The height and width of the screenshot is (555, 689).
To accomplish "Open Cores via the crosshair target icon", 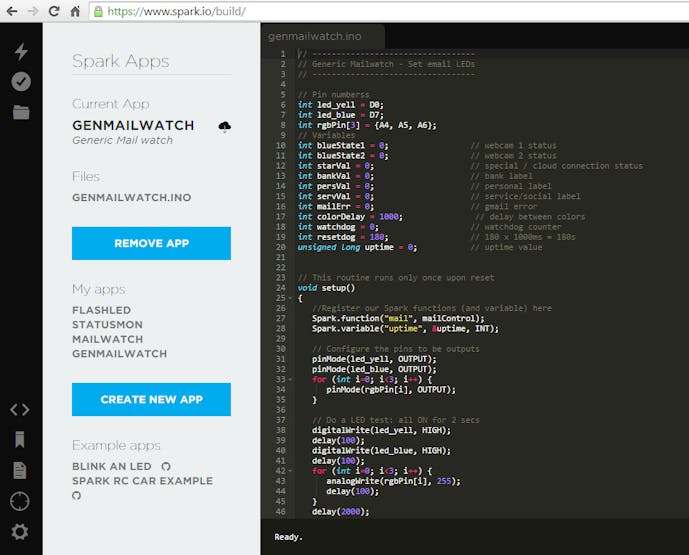I will coord(20,501).
